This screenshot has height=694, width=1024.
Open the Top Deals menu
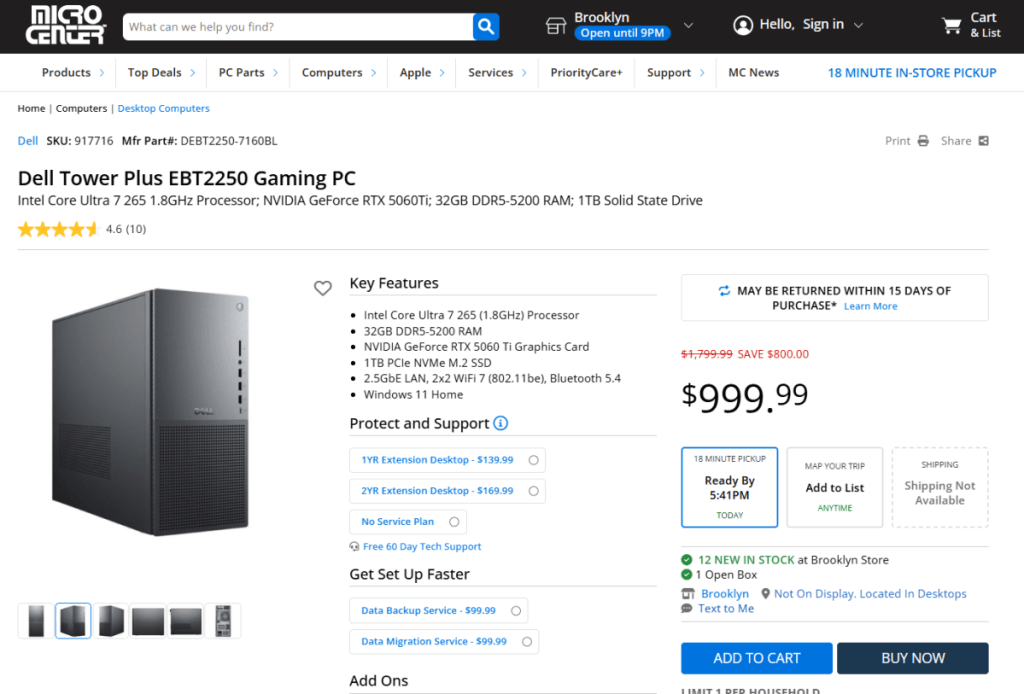pyautogui.click(x=160, y=73)
